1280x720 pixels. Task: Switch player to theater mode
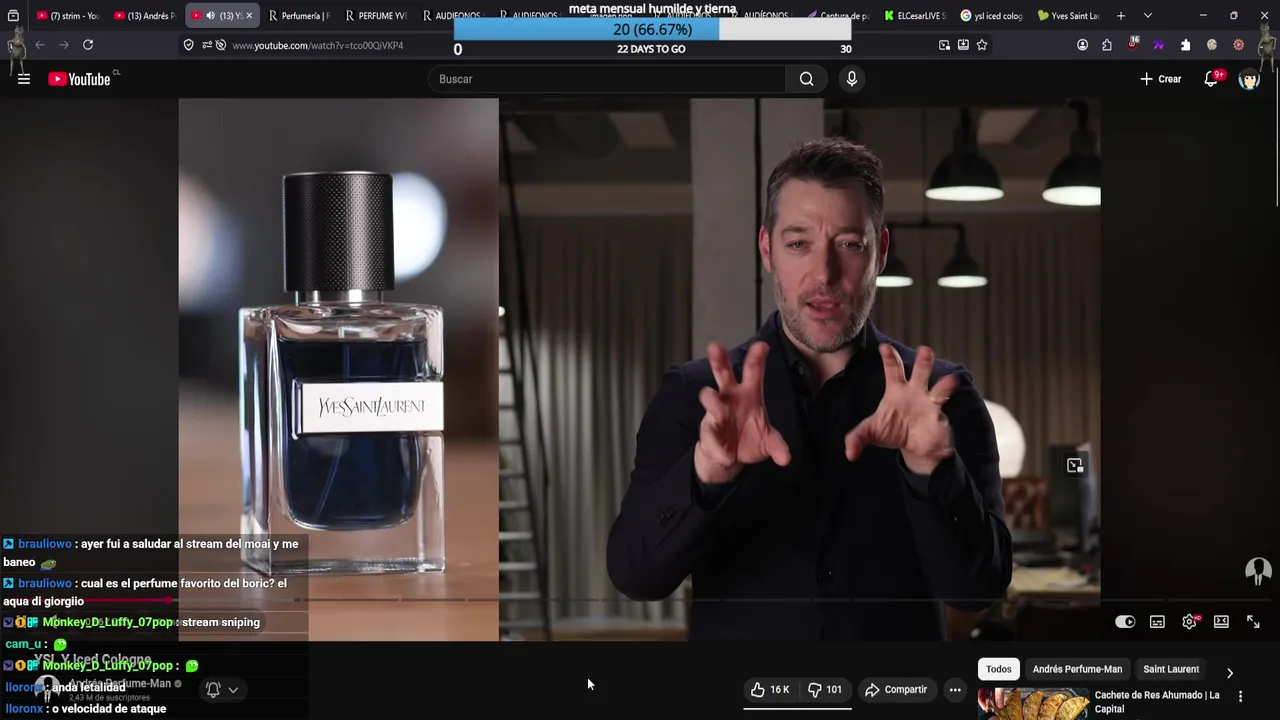click(1221, 622)
